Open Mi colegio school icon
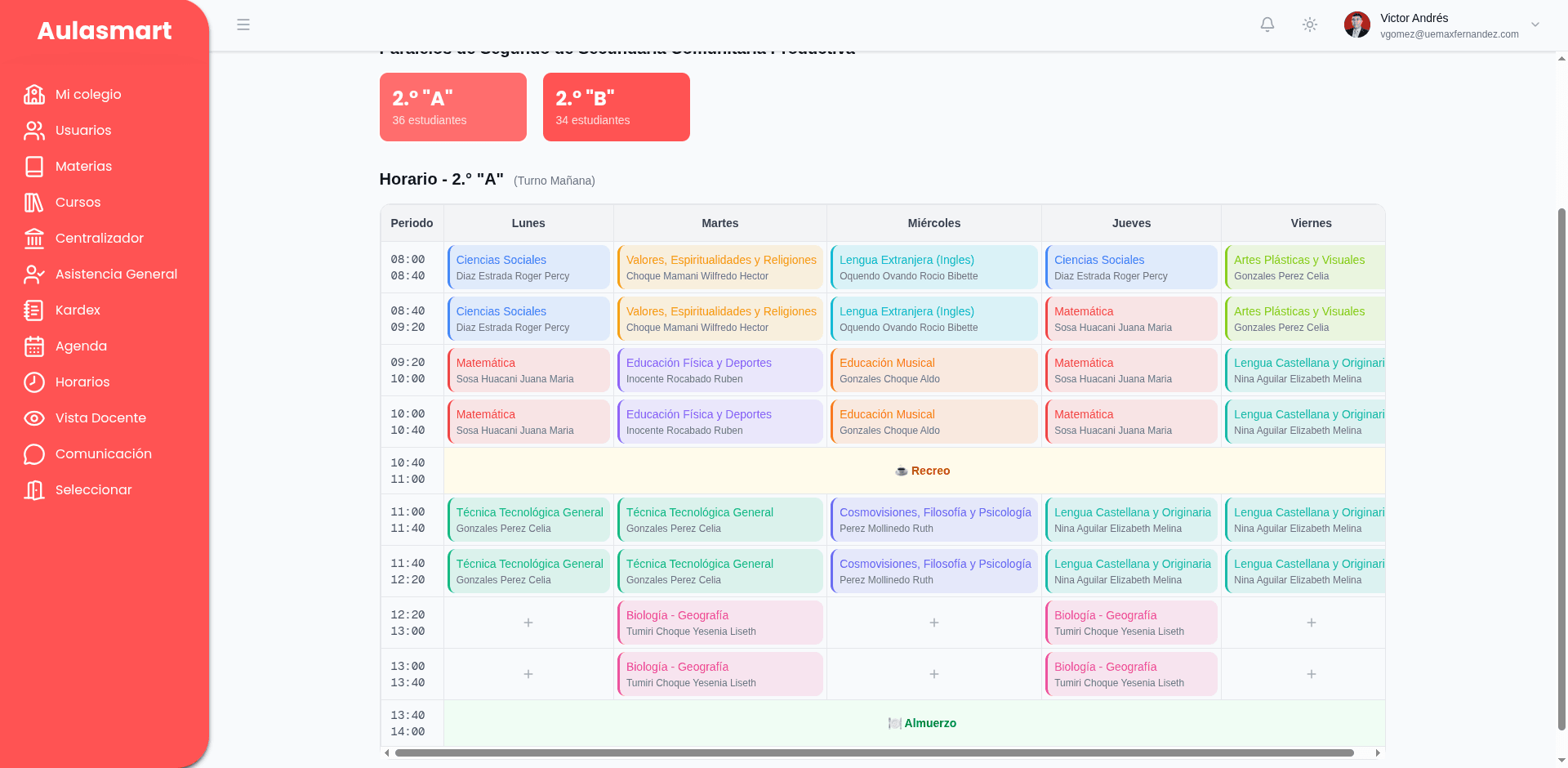Image resolution: width=1568 pixels, height=768 pixels. [34, 95]
